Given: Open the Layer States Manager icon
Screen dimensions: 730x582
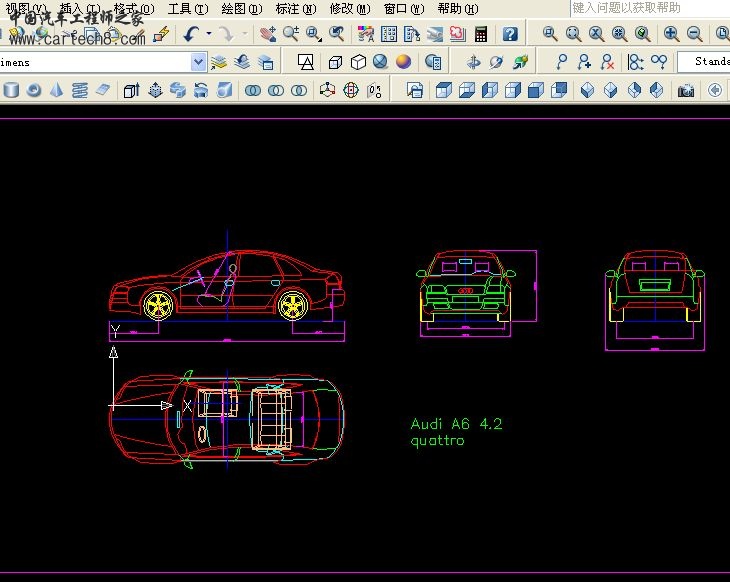Looking at the screenshot, I should pos(265,62).
